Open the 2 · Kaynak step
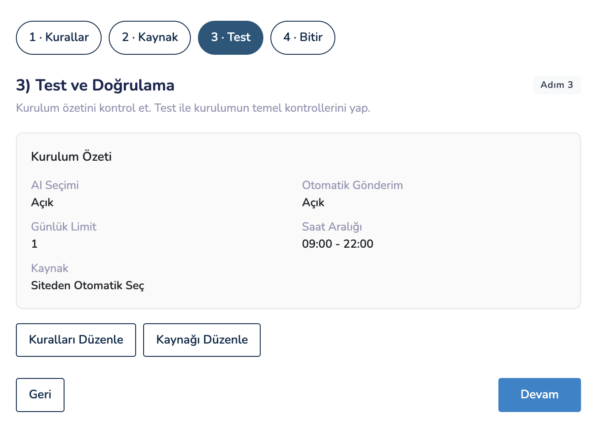 [150, 38]
